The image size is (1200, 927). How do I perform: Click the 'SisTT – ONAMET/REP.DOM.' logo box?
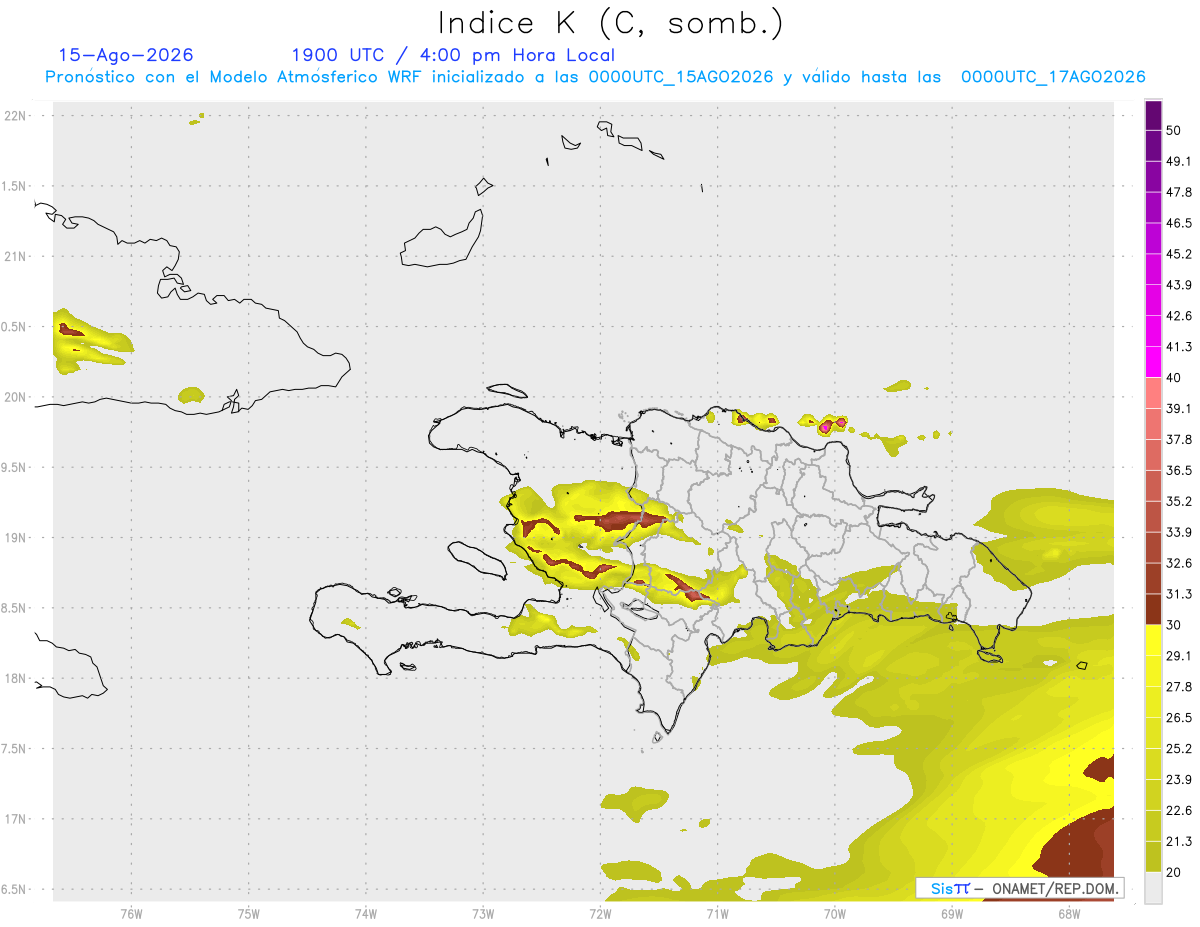coord(1020,888)
